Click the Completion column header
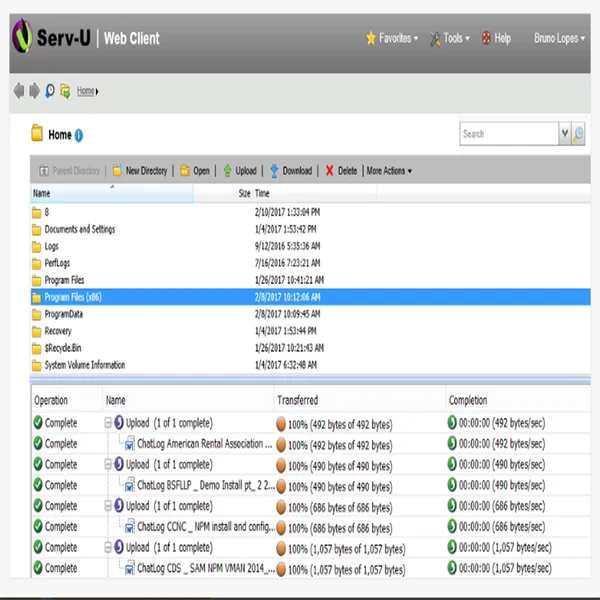This screenshot has width=600, height=600. tap(518, 400)
